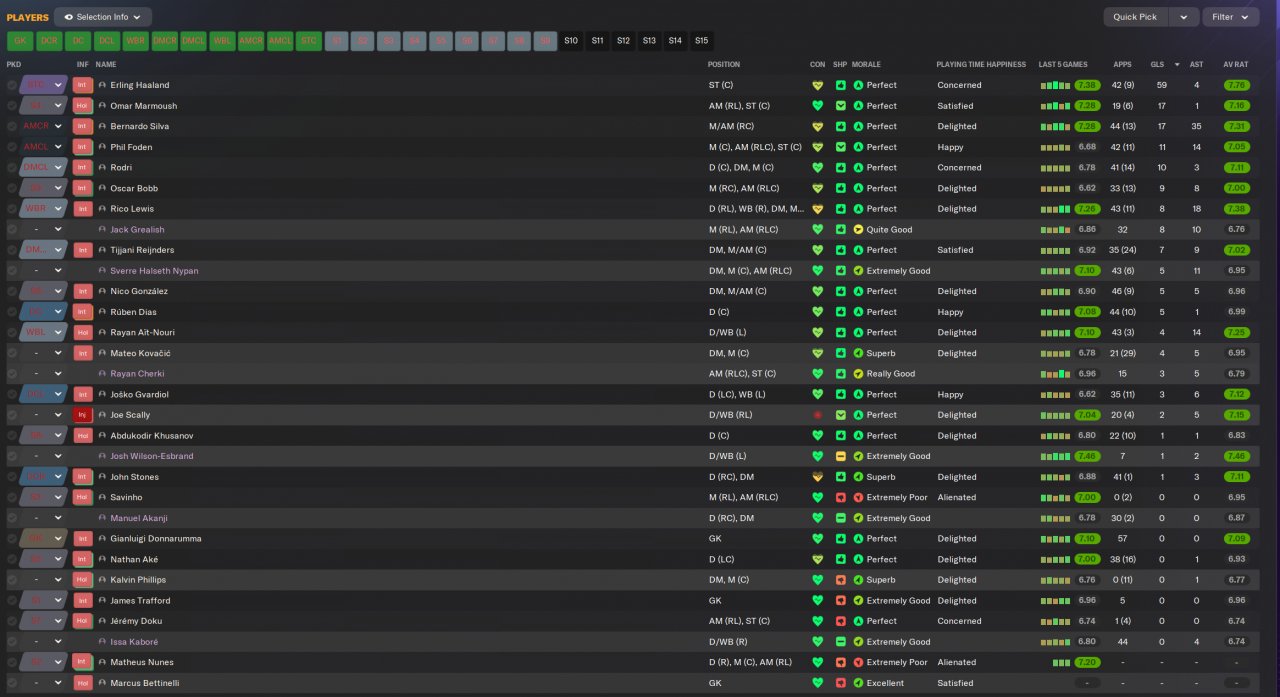This screenshot has width=1280, height=697.
Task: Click Joe Scally's Inj injury icon
Action: pyautogui.click(x=82, y=415)
